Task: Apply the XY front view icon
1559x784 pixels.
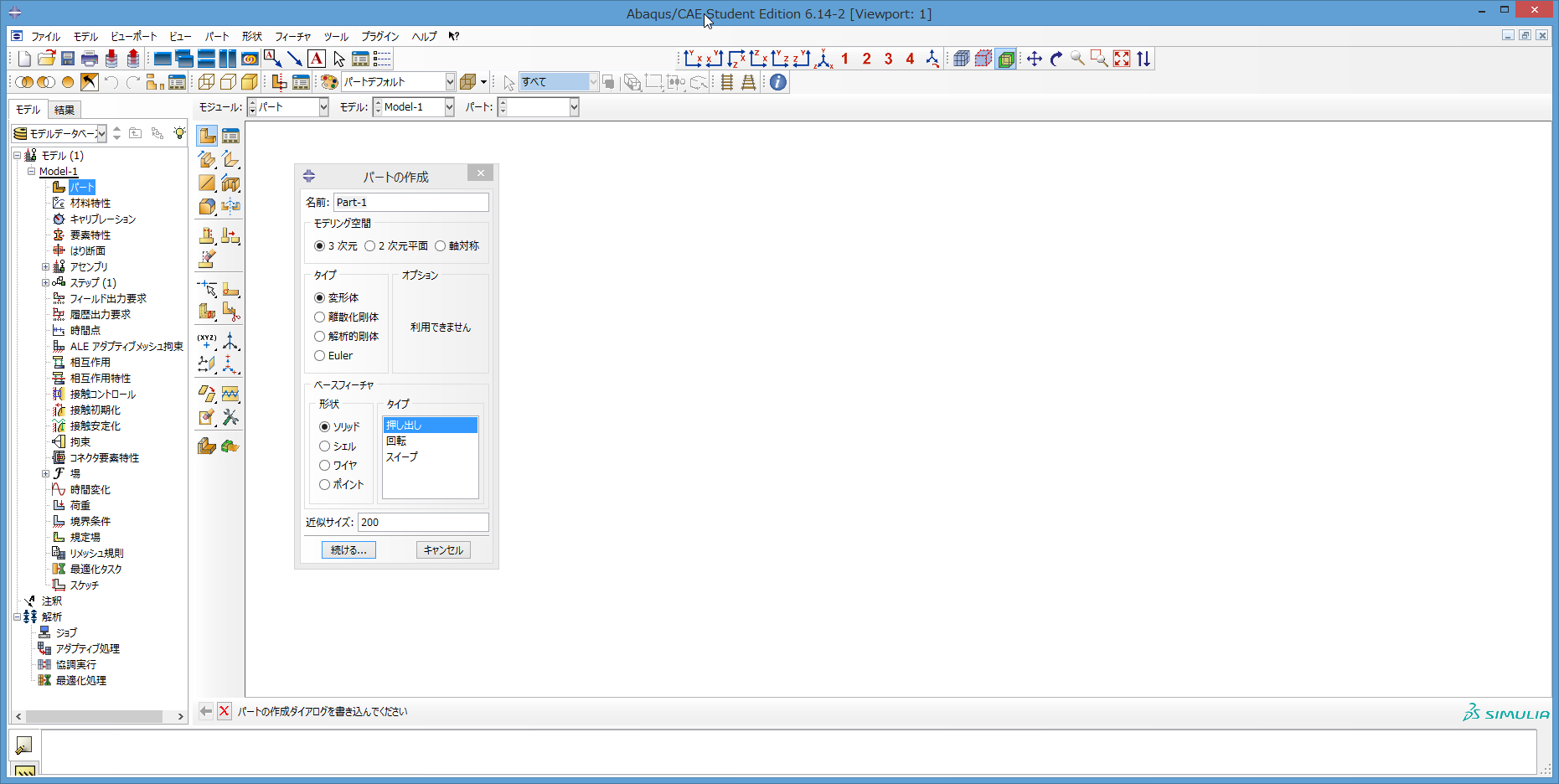Action: click(x=692, y=59)
